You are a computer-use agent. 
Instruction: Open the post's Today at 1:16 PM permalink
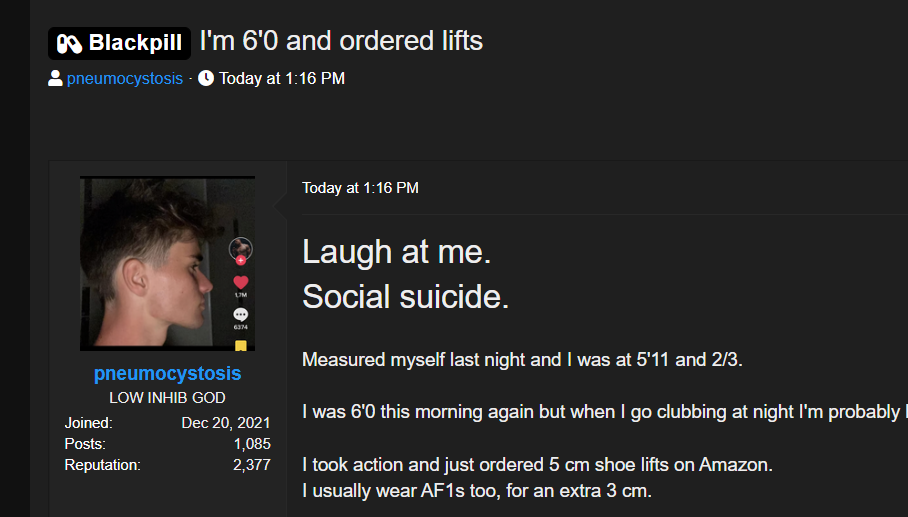360,188
